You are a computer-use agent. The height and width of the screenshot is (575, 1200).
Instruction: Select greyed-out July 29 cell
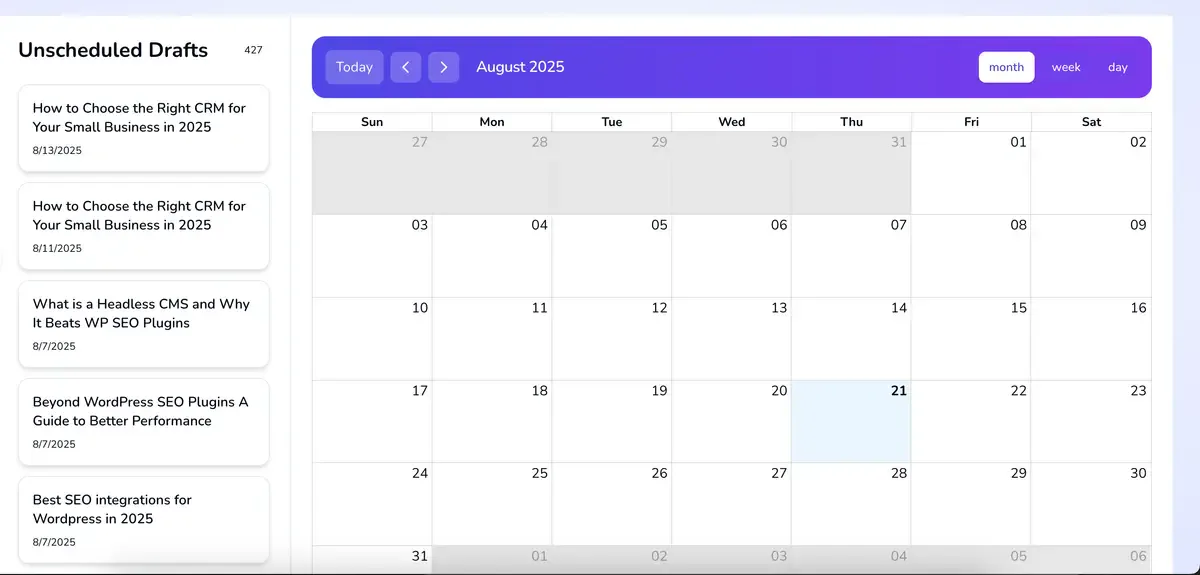pyautogui.click(x=612, y=173)
